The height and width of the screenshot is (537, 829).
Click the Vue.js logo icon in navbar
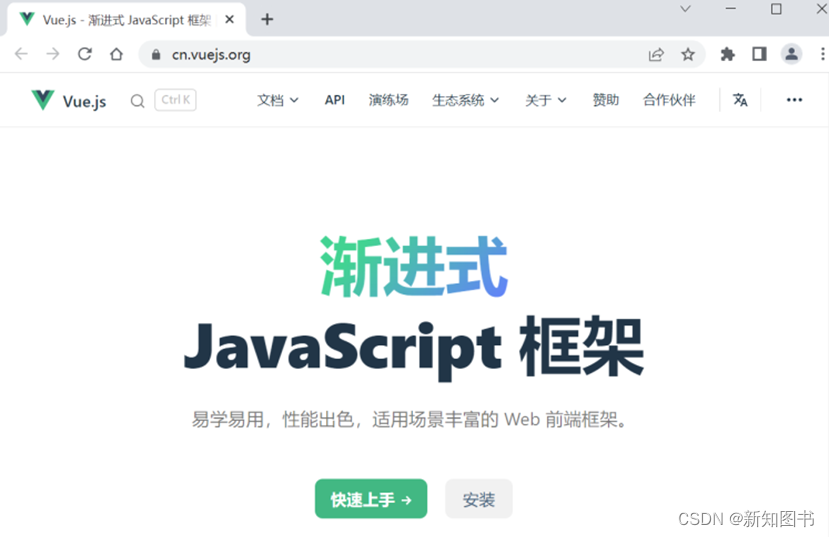(43, 99)
